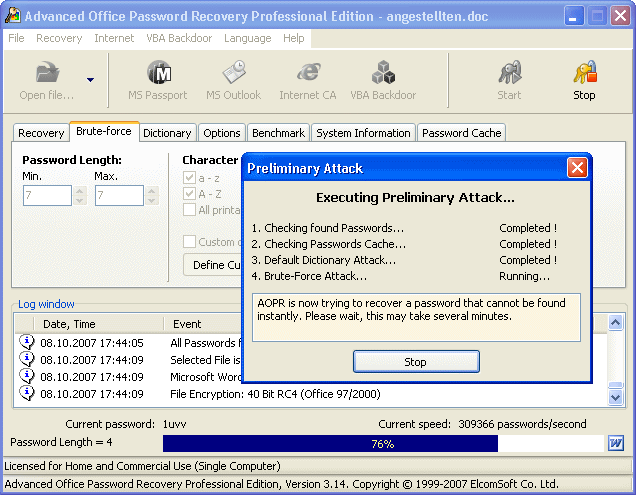Increase the Min password length spinner
636x495 pixels.
click(x=80, y=191)
